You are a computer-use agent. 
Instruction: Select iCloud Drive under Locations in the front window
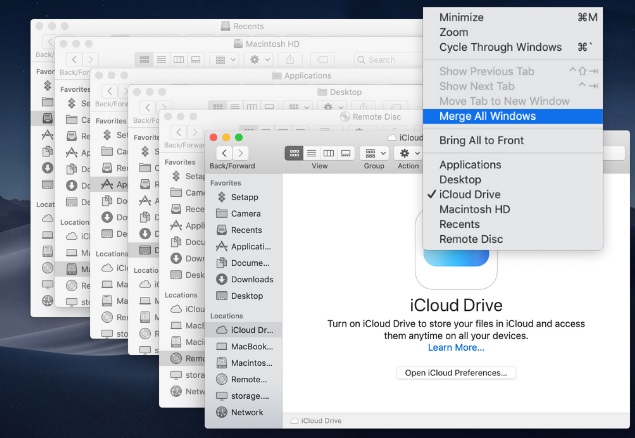tap(244, 330)
